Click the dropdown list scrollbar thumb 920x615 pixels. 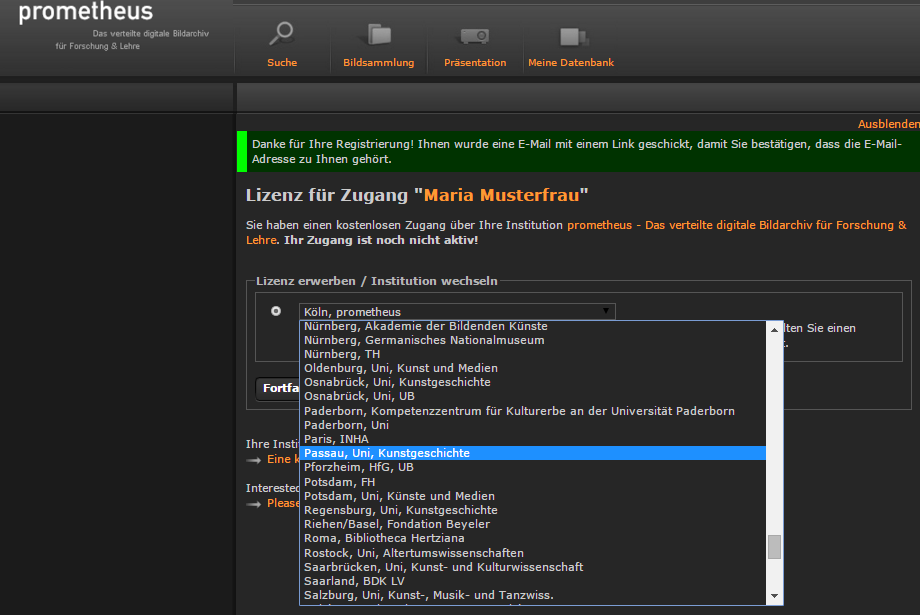[x=774, y=547]
